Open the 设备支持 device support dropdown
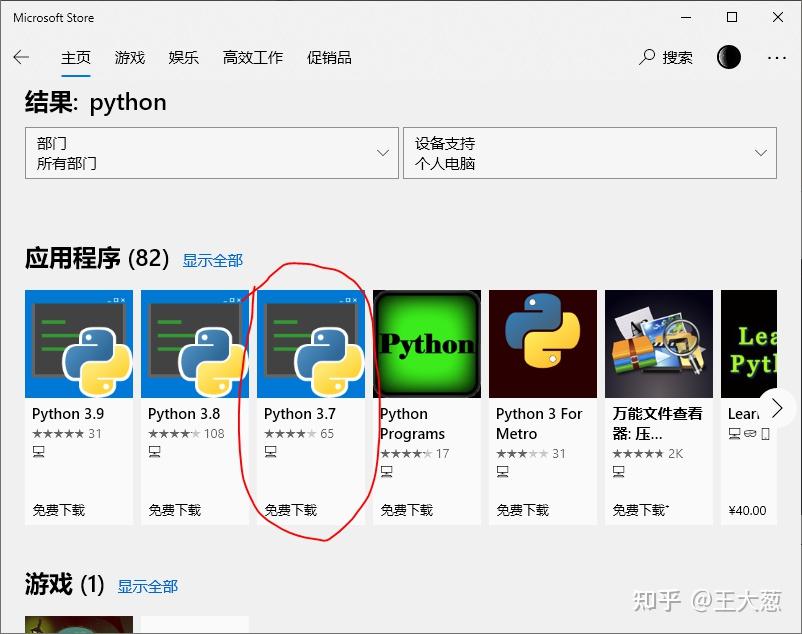The image size is (802, 634). [x=590, y=152]
